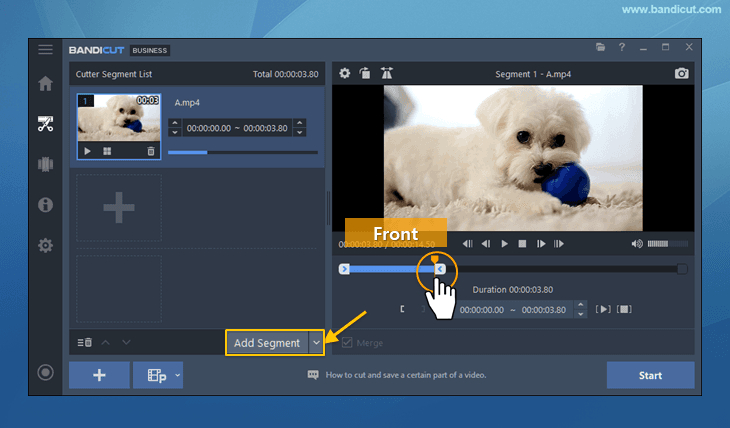Screen dimensions: 730x428
Task: Increase segment 1 end time
Action: pos(300,123)
